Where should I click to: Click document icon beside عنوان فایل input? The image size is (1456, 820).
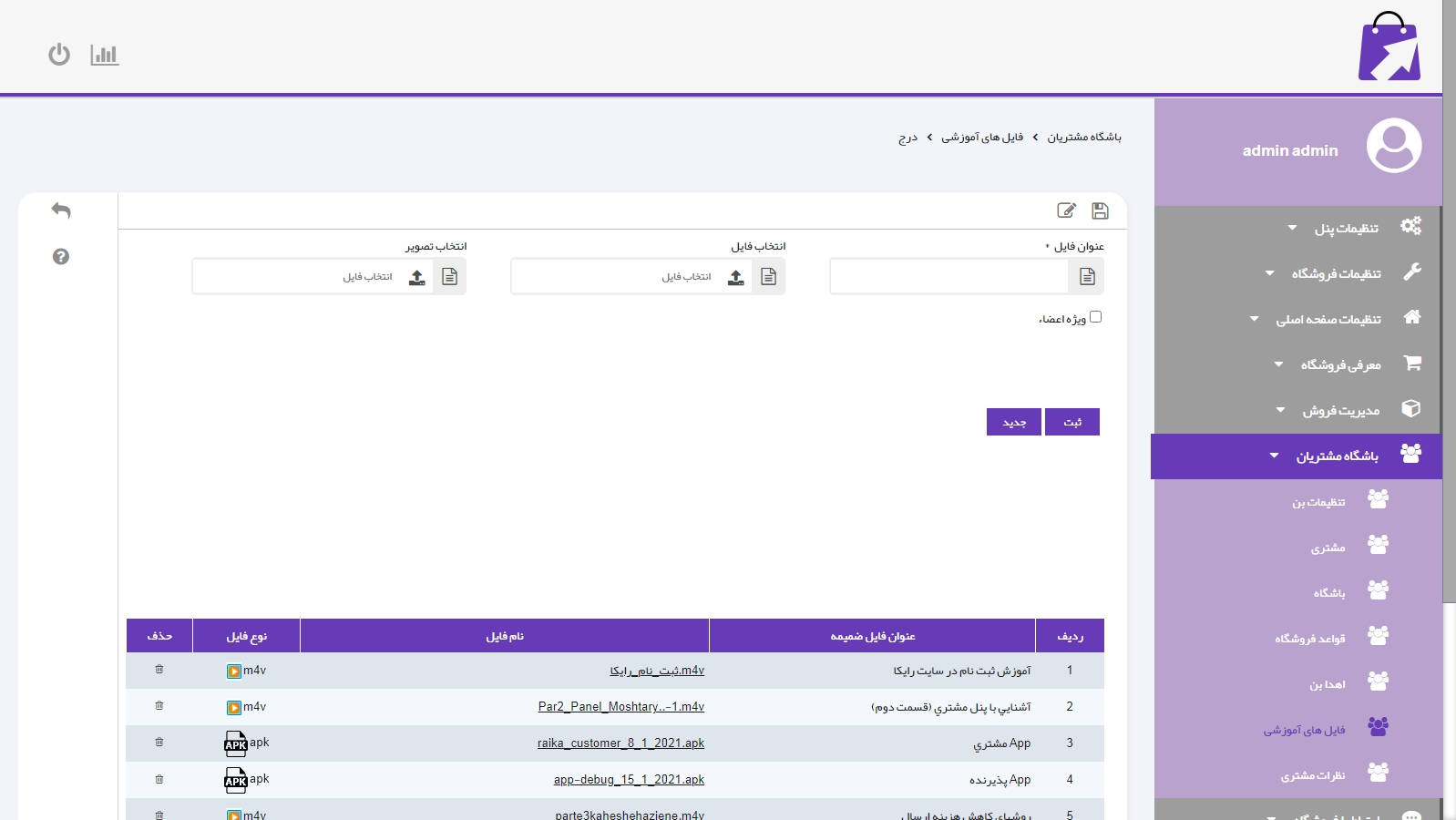[x=1087, y=277]
